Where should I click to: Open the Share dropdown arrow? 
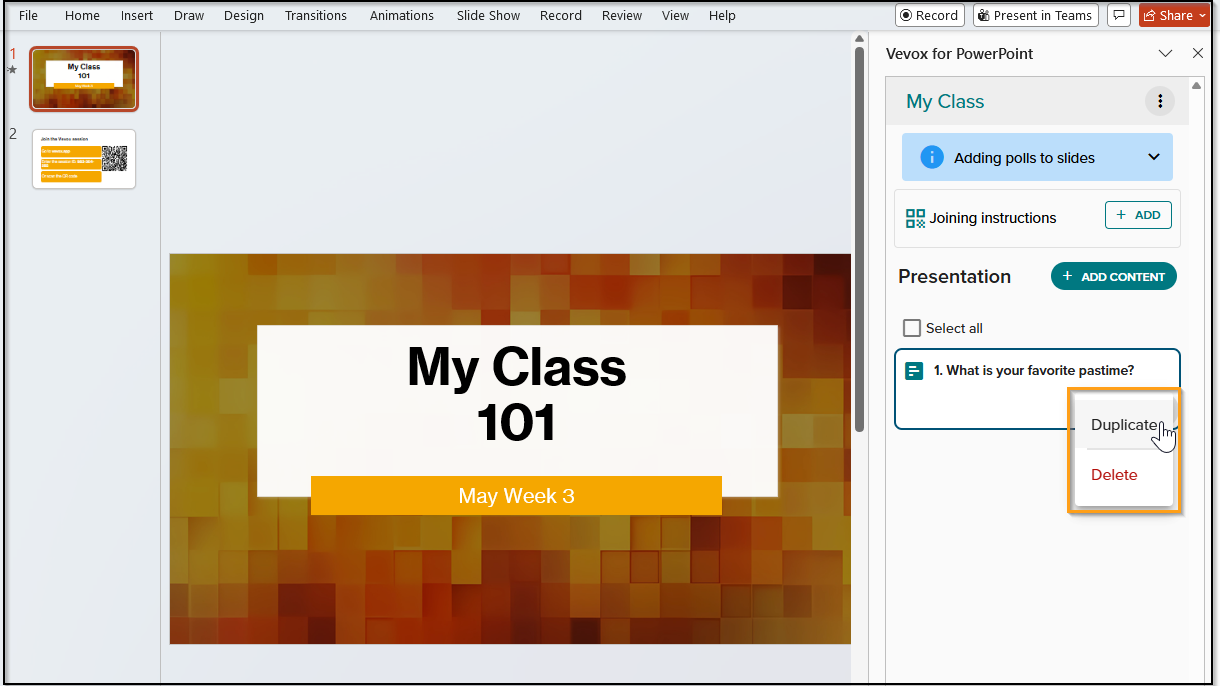[x=1203, y=15]
